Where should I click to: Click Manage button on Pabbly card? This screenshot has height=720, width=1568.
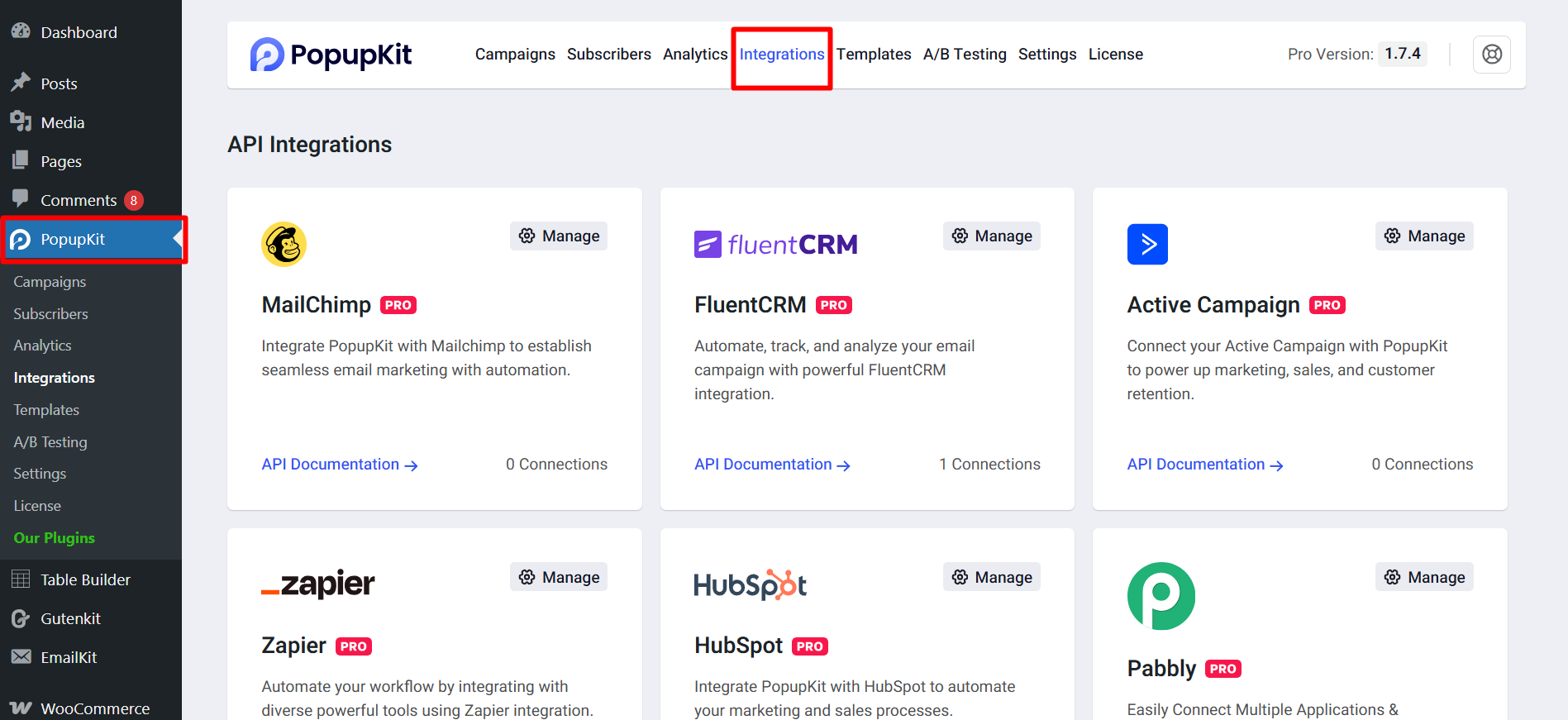pos(1424,577)
